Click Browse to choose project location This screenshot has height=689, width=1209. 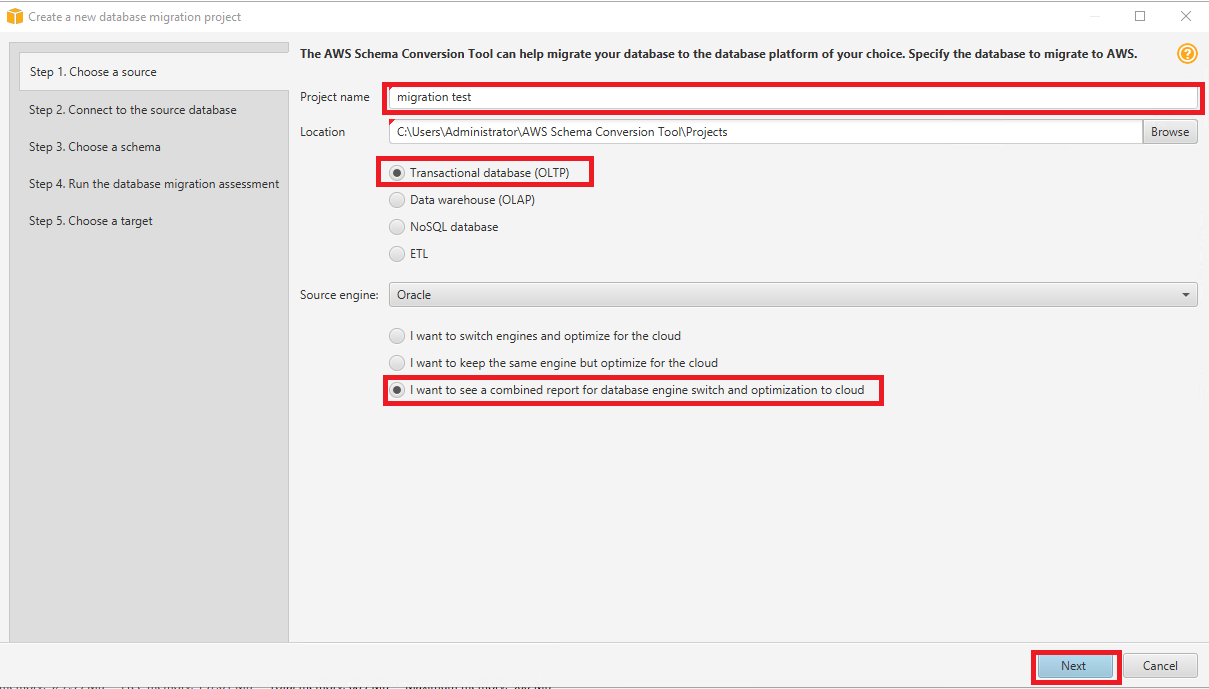1169,132
